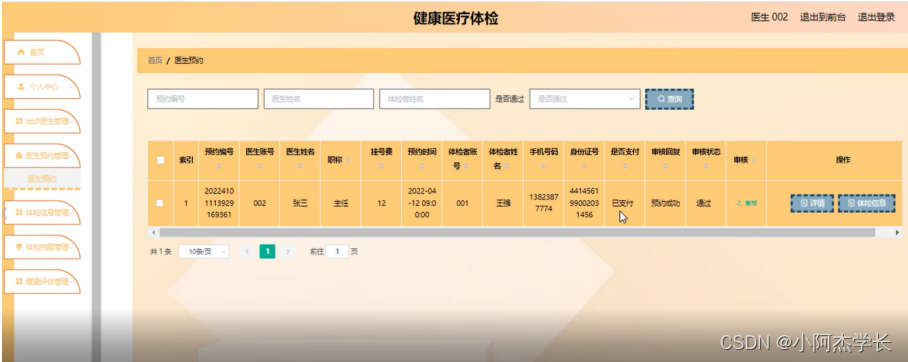Sort by 职称 column
This screenshot has height=362, width=908.
pos(349,160)
